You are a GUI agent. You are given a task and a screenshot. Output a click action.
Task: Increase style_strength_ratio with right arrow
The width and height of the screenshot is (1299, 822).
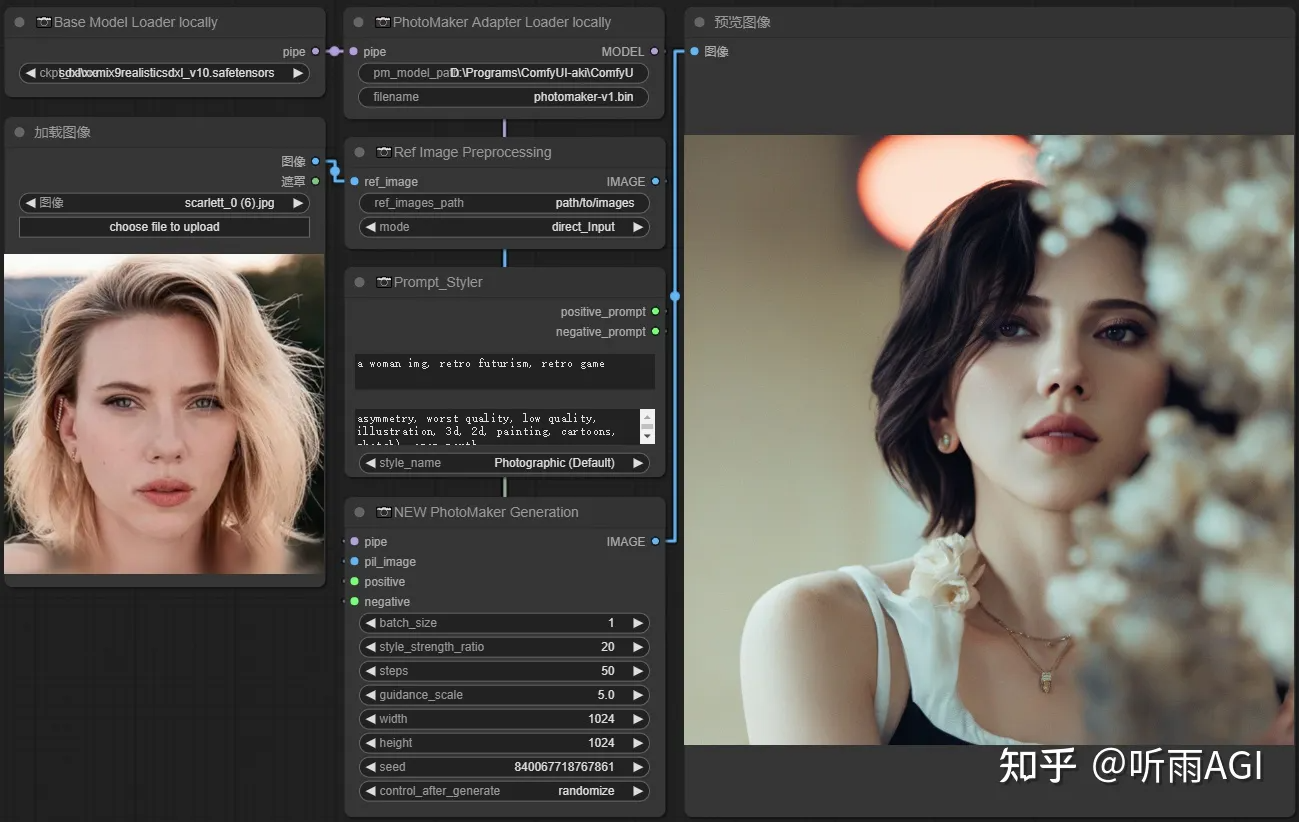coord(638,647)
